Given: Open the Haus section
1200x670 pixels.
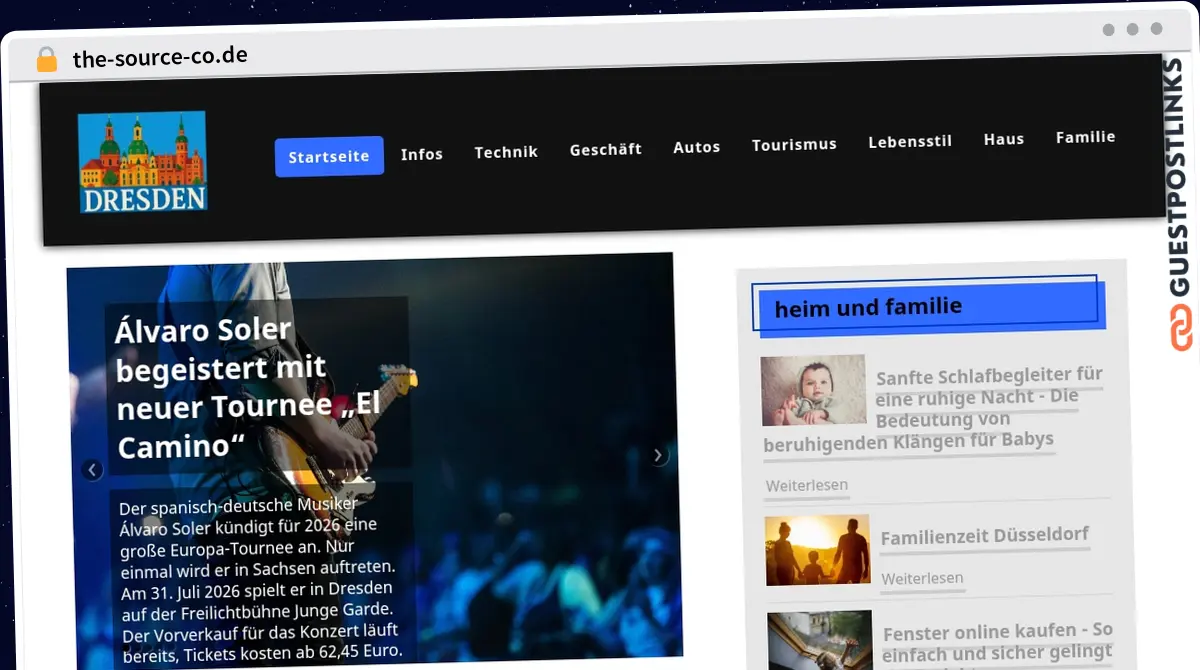Looking at the screenshot, I should 1004,139.
